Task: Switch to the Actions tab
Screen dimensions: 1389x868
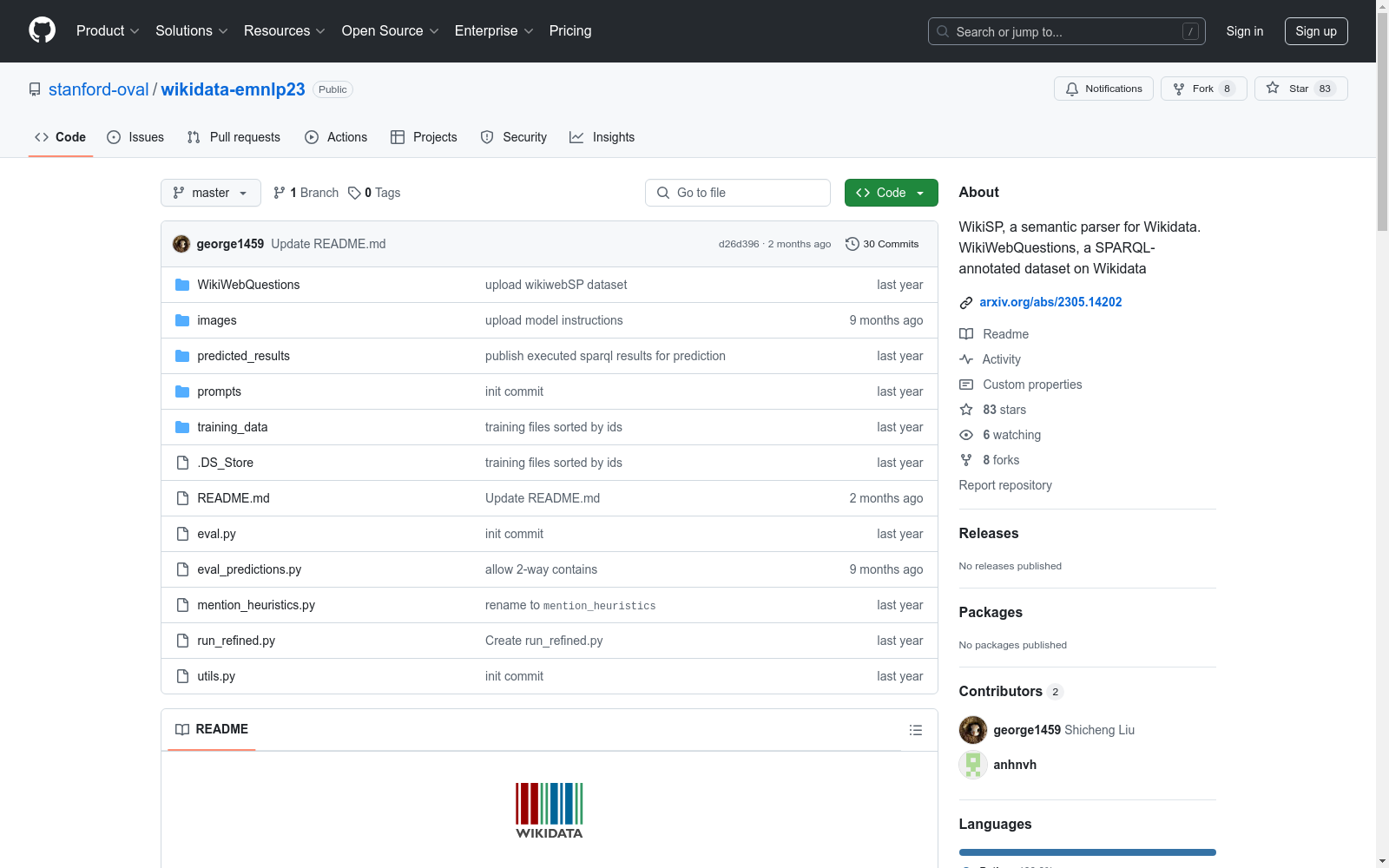Action: pos(336,137)
